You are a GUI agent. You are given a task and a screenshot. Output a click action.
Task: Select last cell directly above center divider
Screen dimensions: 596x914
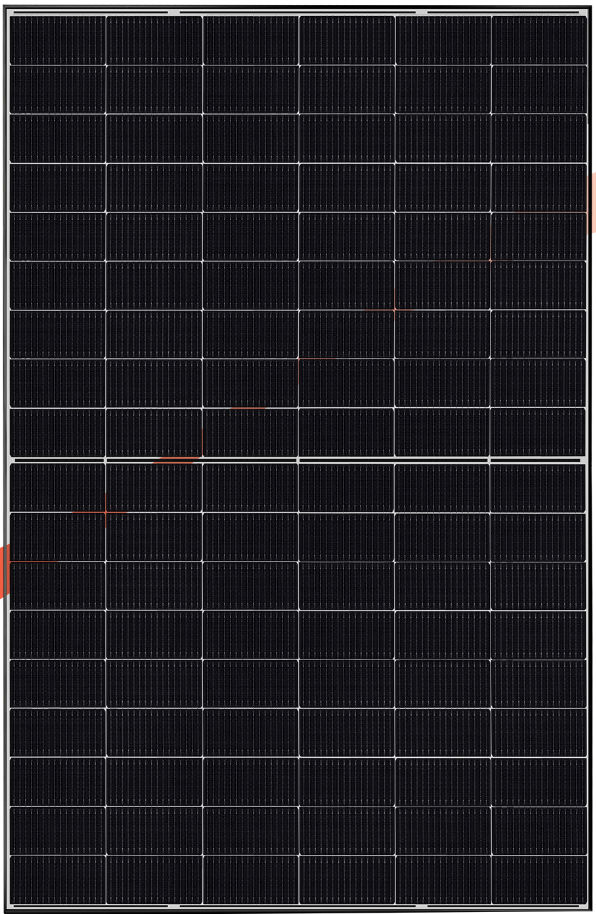538,432
